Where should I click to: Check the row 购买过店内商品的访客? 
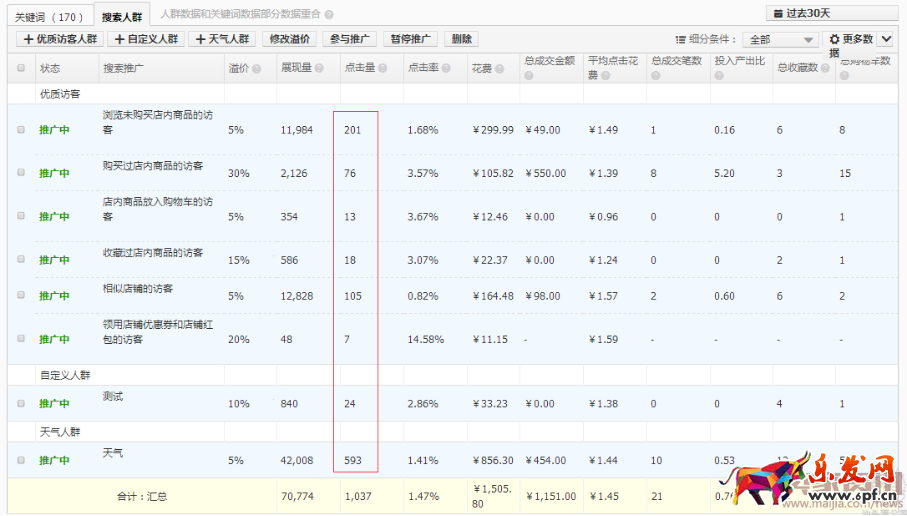coord(21,172)
